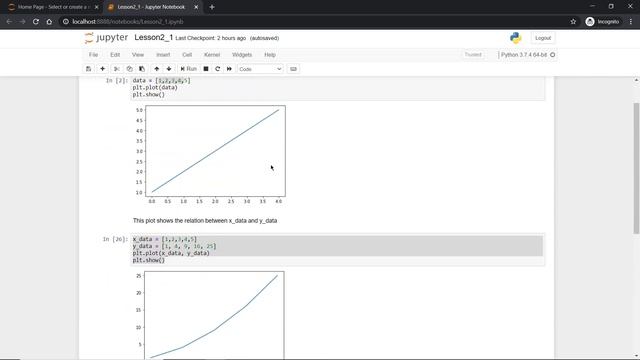Go forward in browser history
The image size is (640, 360).
pos(22,22)
